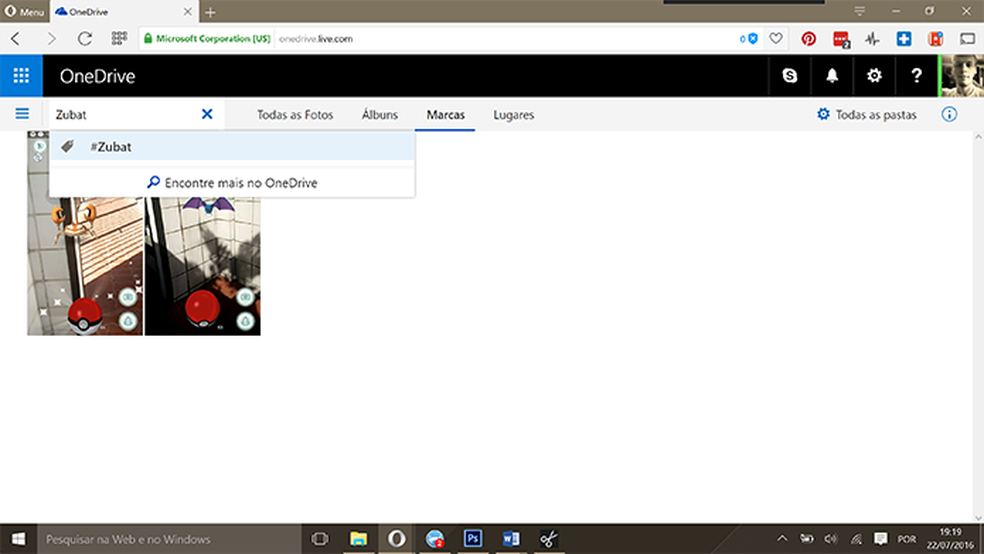The width and height of the screenshot is (984, 554).
Task: Open the notifications bell
Action: pos(832,76)
